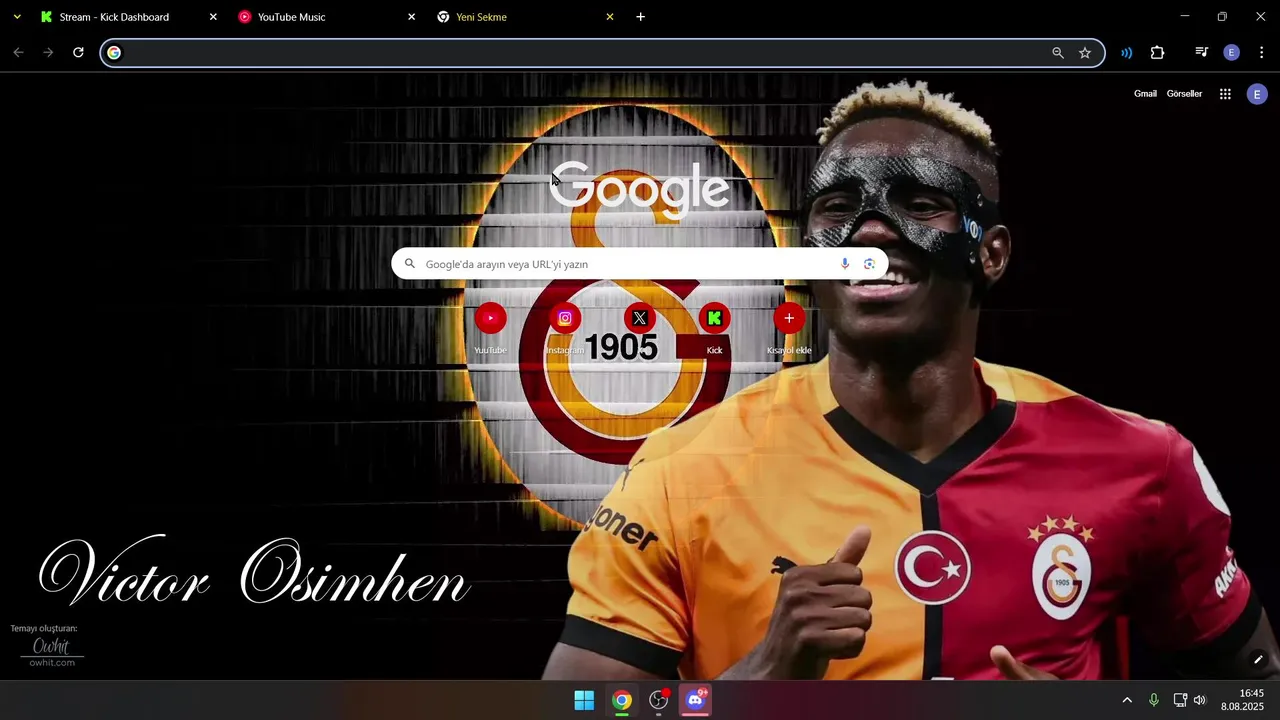Close the Yeni Sekme tab

tap(610, 17)
